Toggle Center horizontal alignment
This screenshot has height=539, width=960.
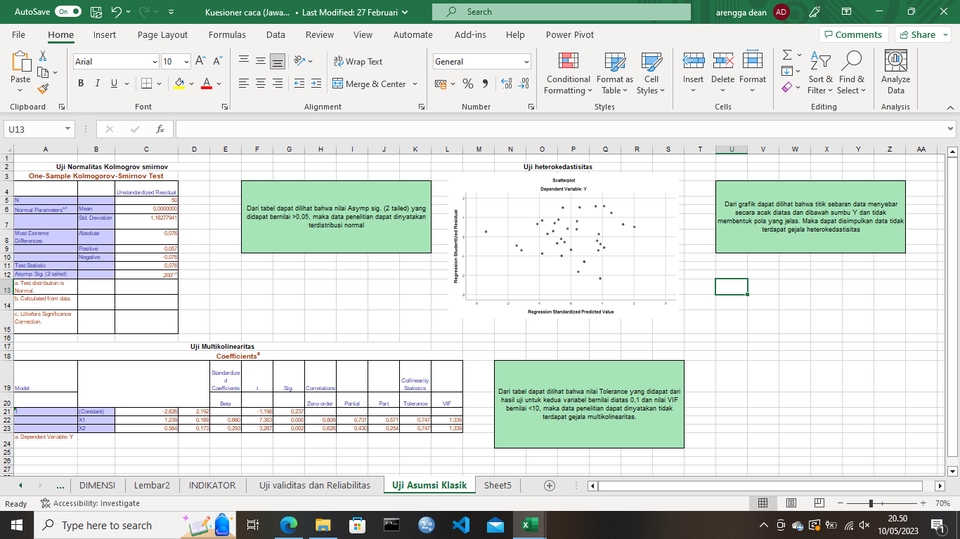260,83
